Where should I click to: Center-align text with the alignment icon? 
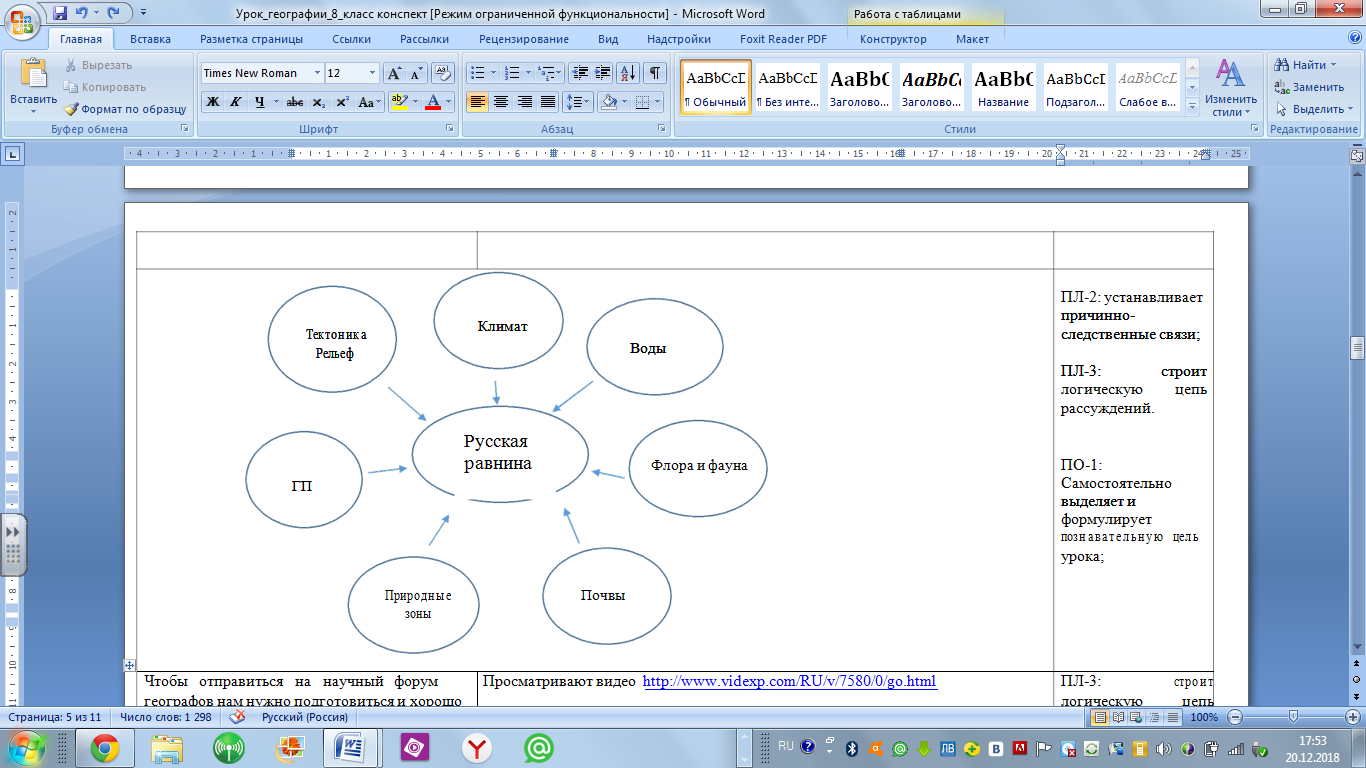(501, 102)
